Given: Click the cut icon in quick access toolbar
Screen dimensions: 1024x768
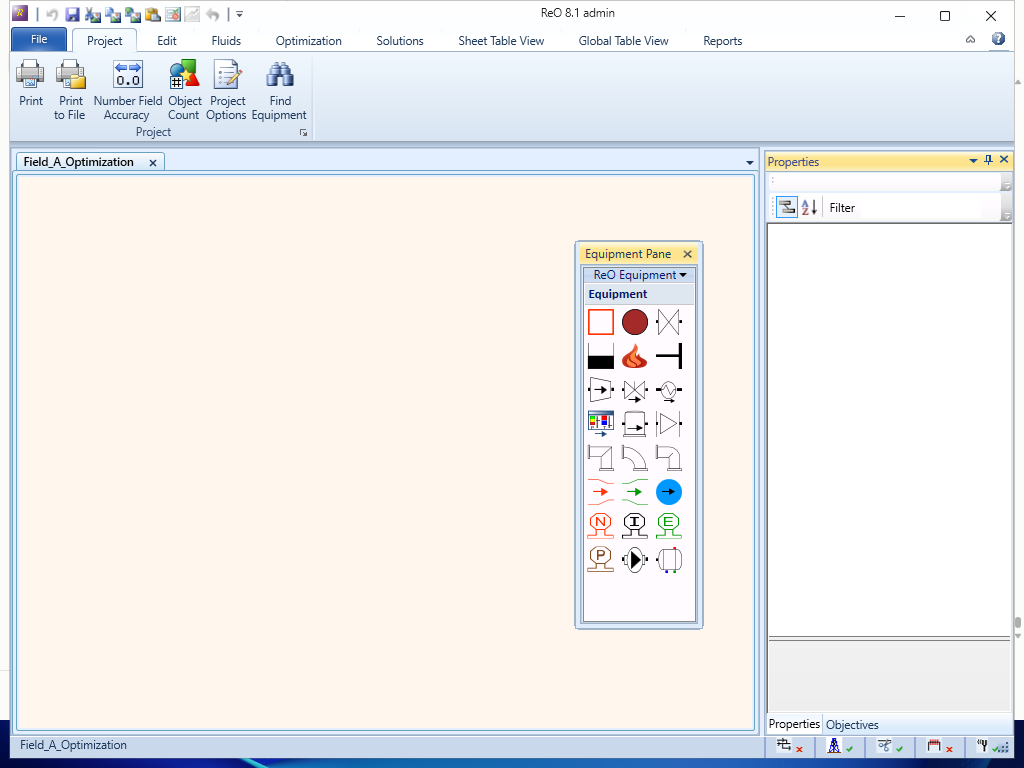Looking at the screenshot, I should [93, 14].
